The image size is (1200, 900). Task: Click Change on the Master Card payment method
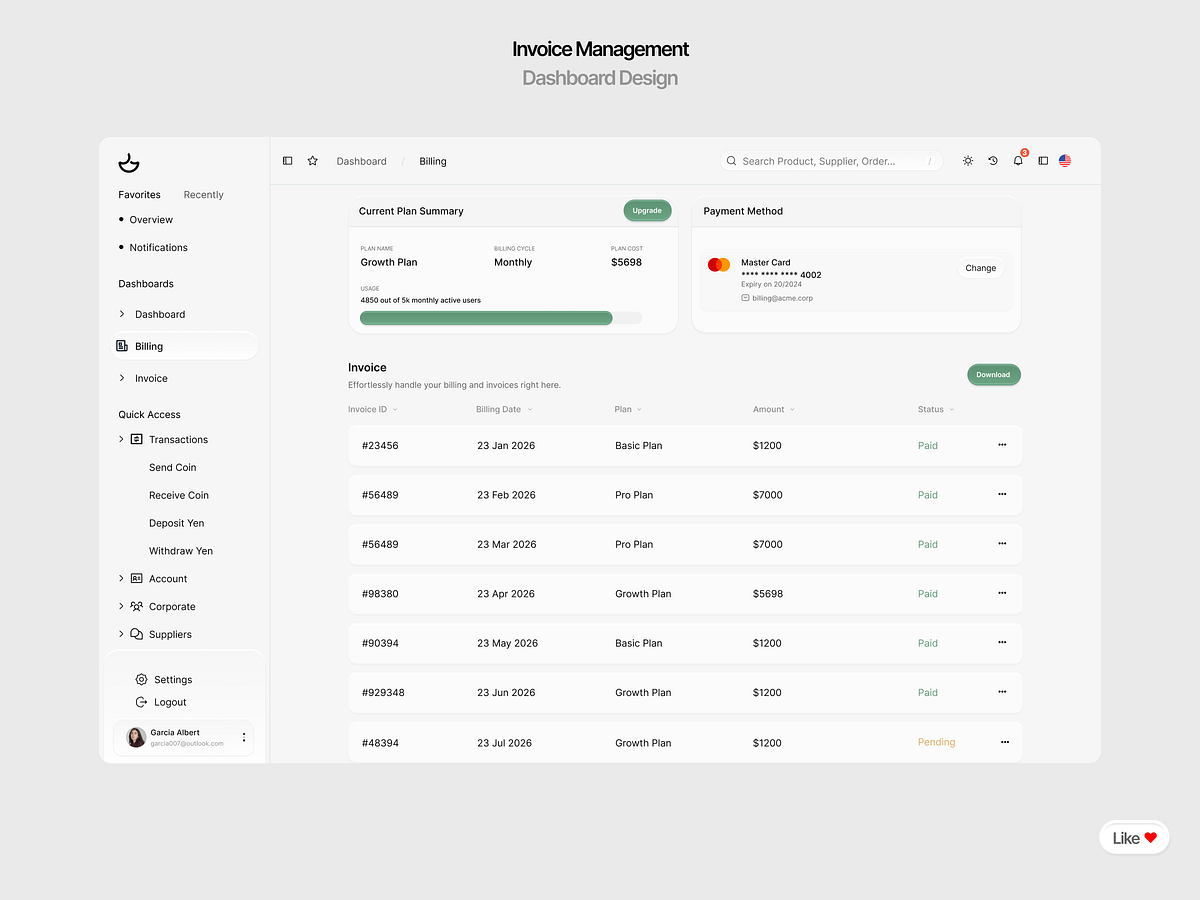980,267
